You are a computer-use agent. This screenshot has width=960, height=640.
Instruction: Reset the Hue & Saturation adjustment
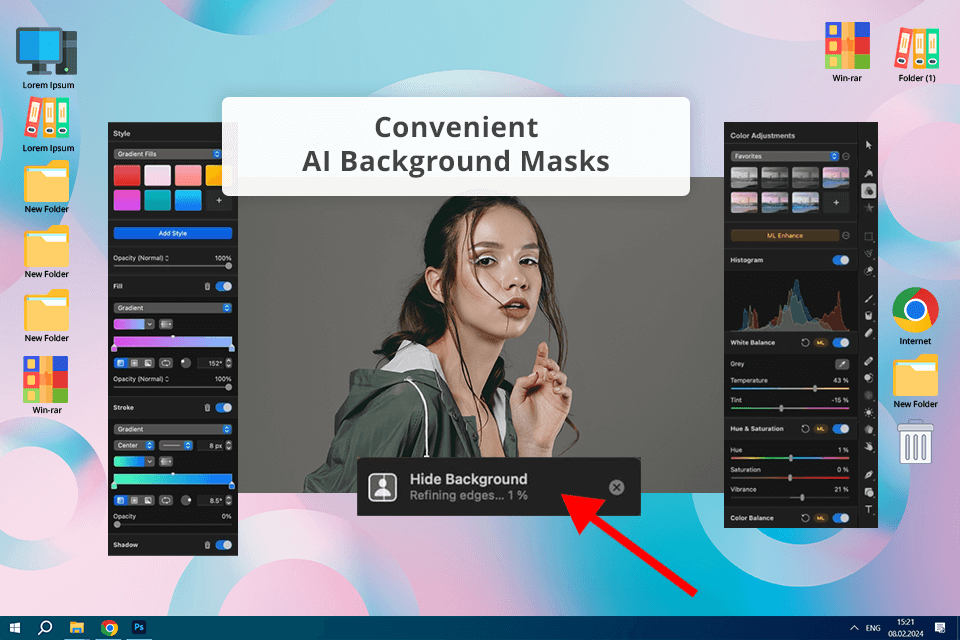(805, 429)
